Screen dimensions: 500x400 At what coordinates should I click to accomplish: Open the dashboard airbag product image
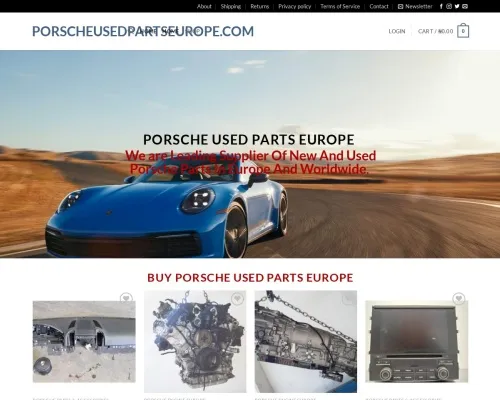[x=84, y=341]
